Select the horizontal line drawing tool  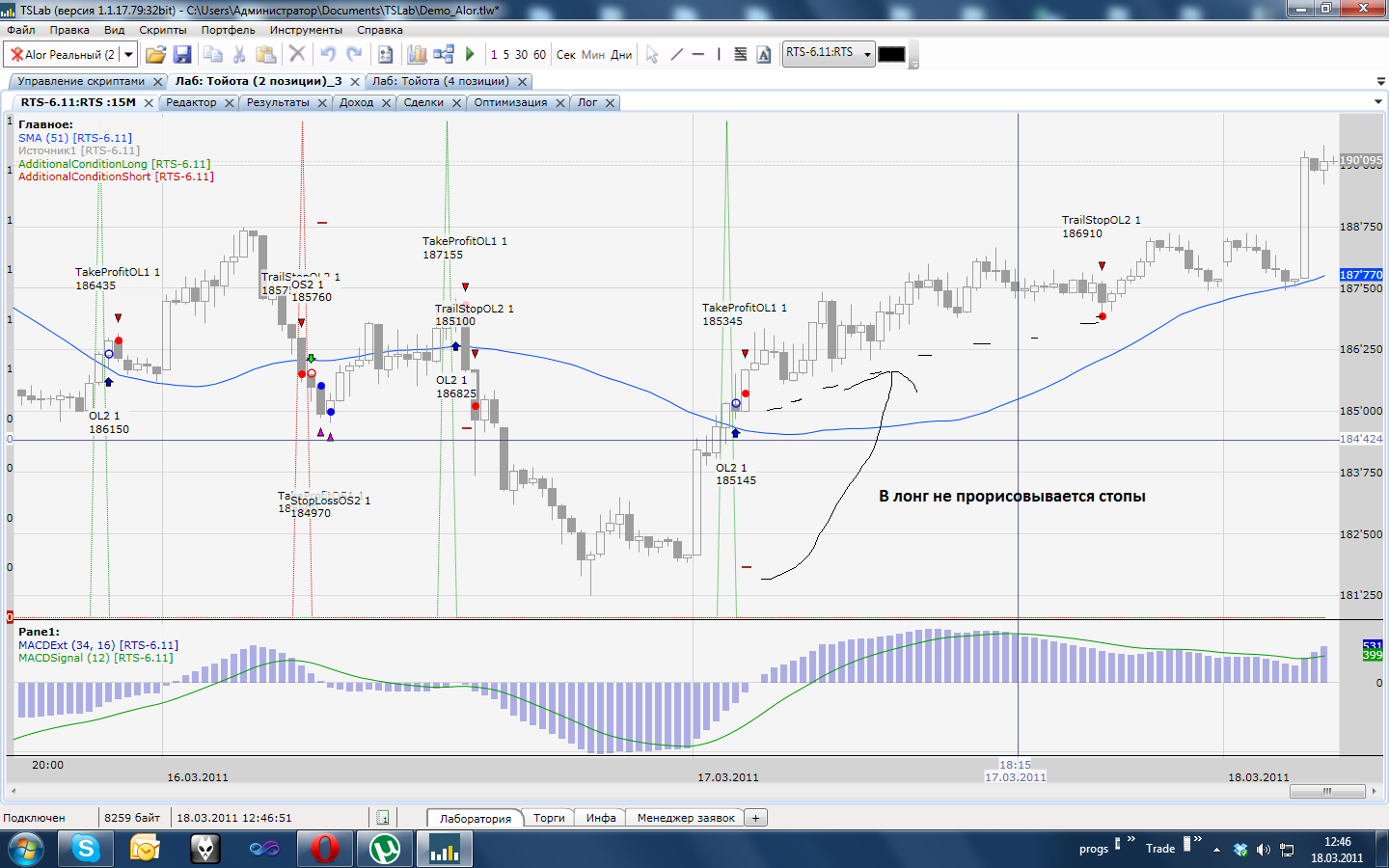(697, 54)
